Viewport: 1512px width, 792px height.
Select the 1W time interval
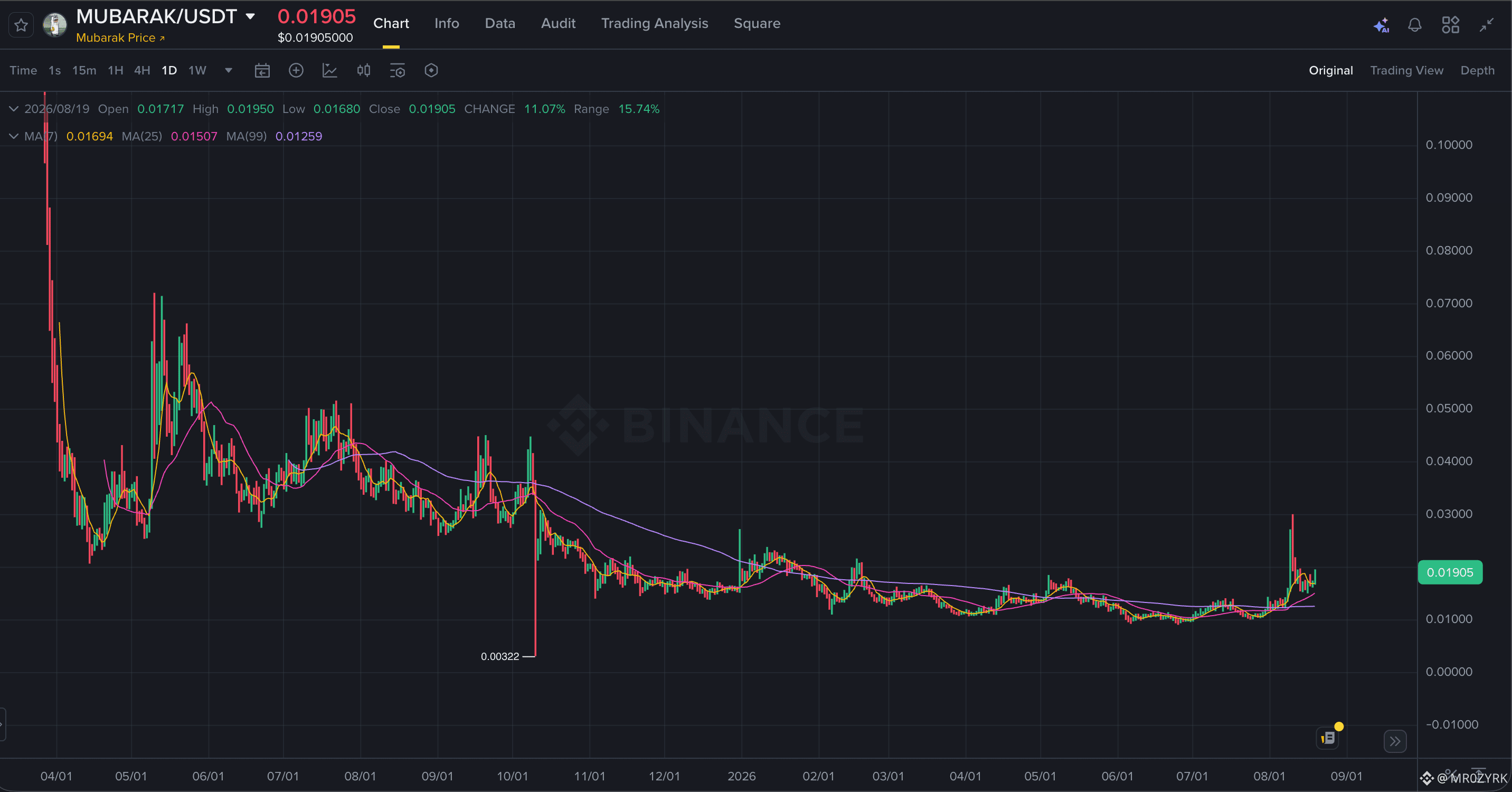197,70
